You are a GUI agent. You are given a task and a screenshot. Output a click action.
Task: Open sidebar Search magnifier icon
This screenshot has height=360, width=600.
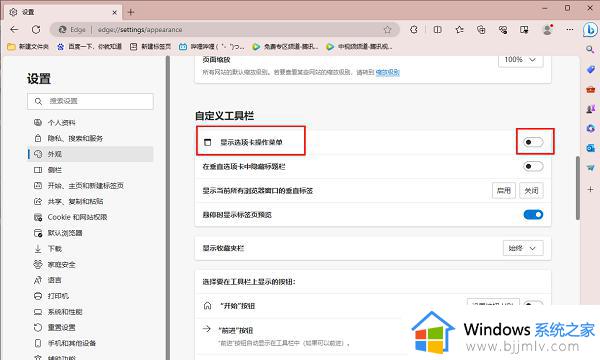[x=590, y=49]
